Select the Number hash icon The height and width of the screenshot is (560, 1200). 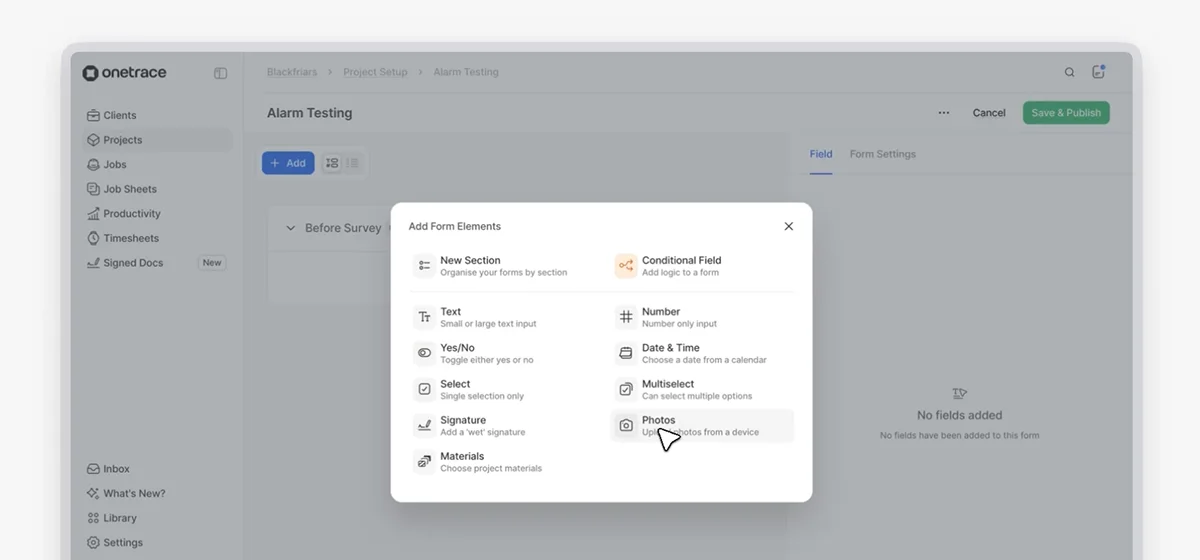point(626,317)
